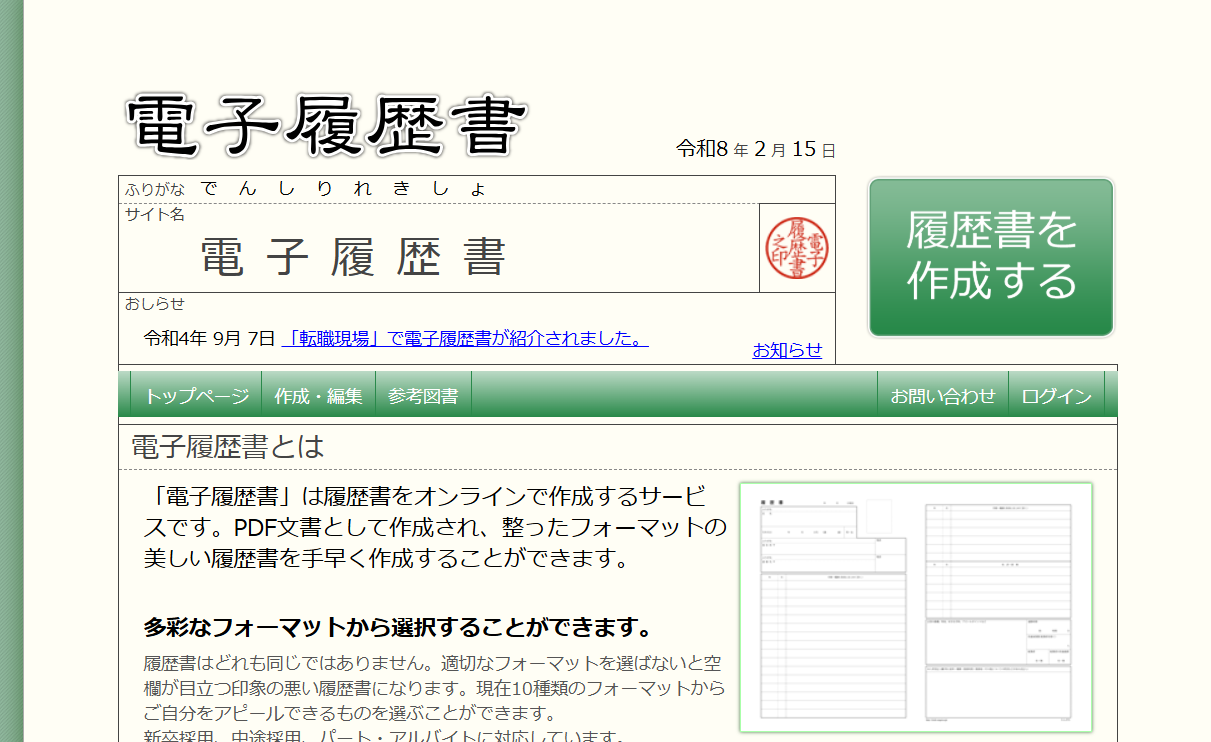Click the large site name text in the box
The height and width of the screenshot is (742, 1211).
pos(353,258)
